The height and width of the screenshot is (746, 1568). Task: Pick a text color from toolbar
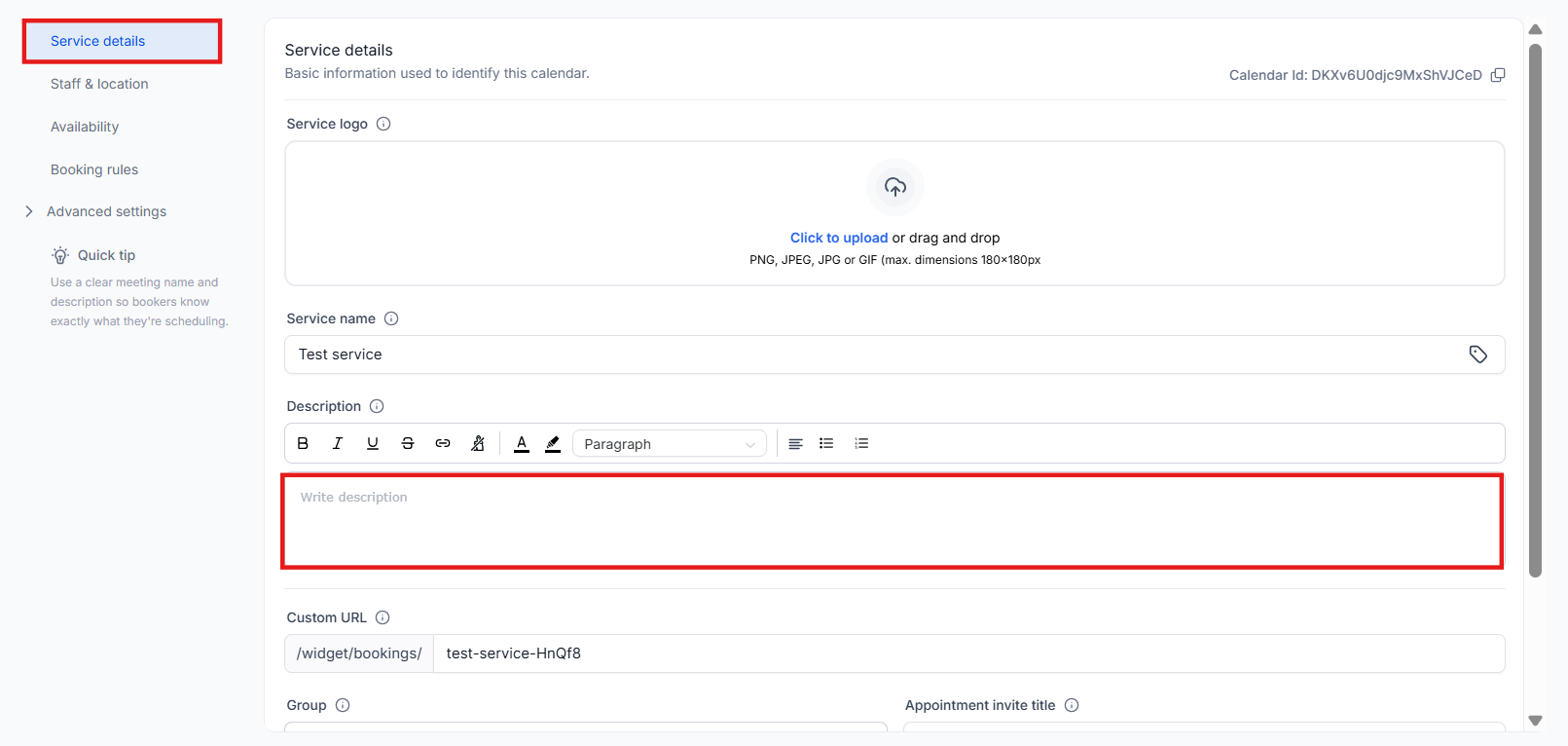[x=522, y=443]
